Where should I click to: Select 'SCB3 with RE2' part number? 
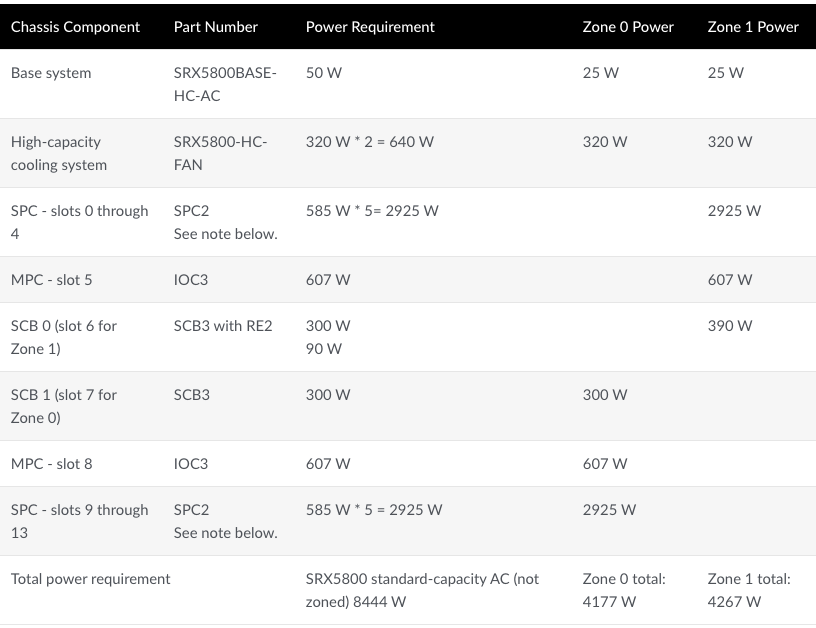[x=223, y=326]
